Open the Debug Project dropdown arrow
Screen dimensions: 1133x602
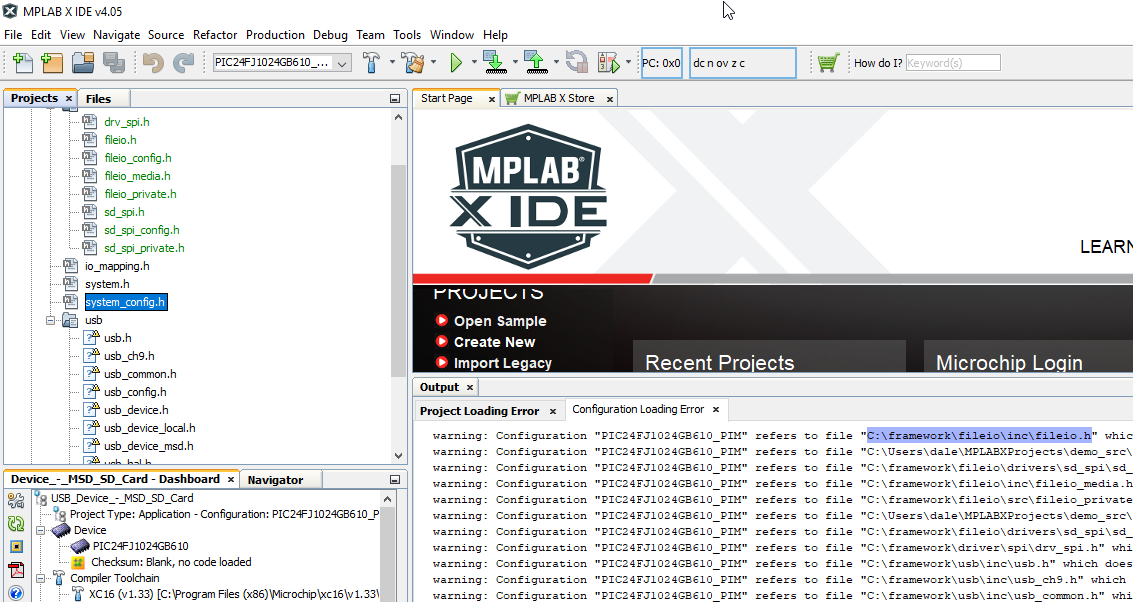click(x=629, y=63)
